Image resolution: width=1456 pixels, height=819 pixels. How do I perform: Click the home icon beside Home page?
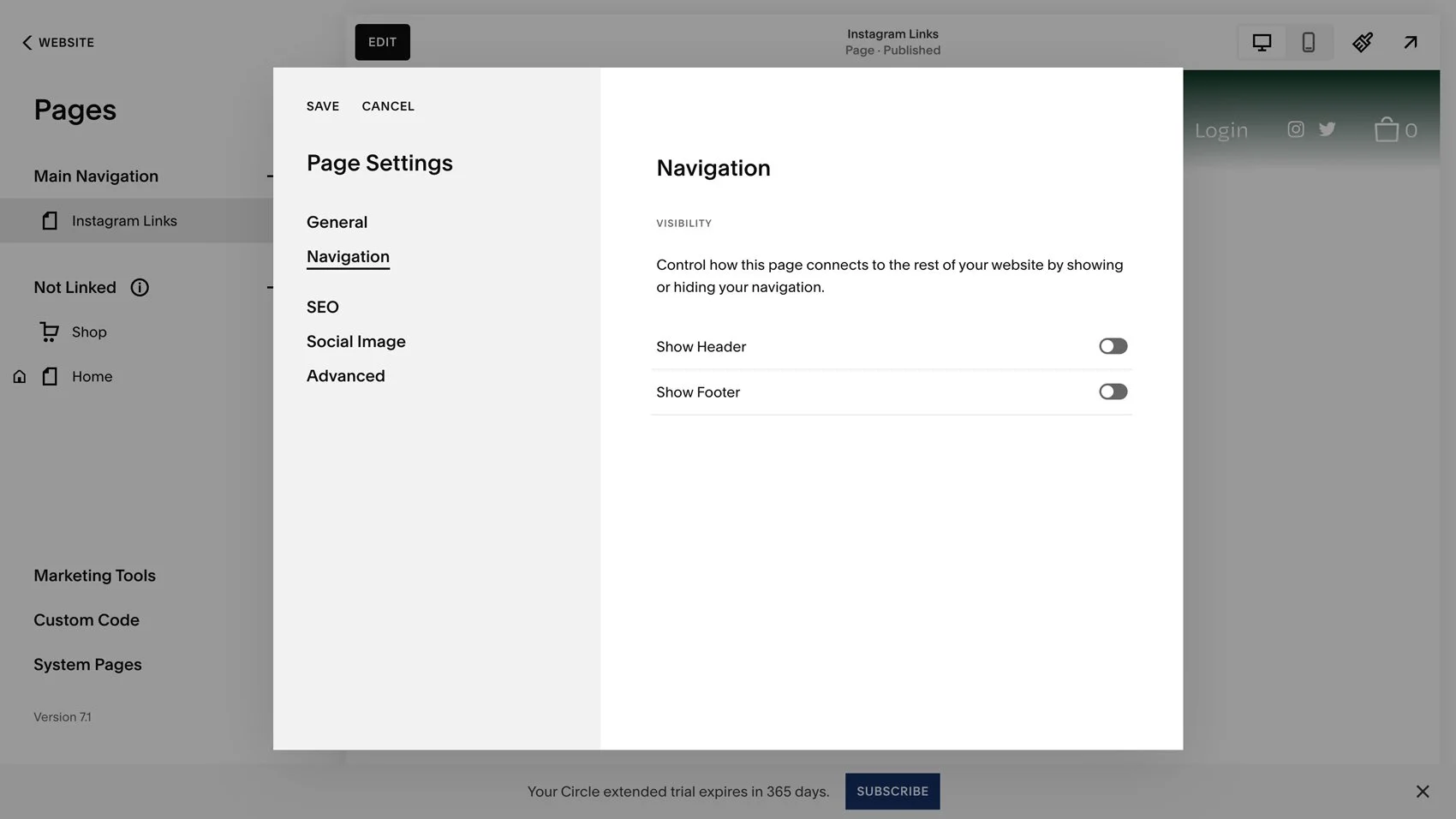[19, 376]
